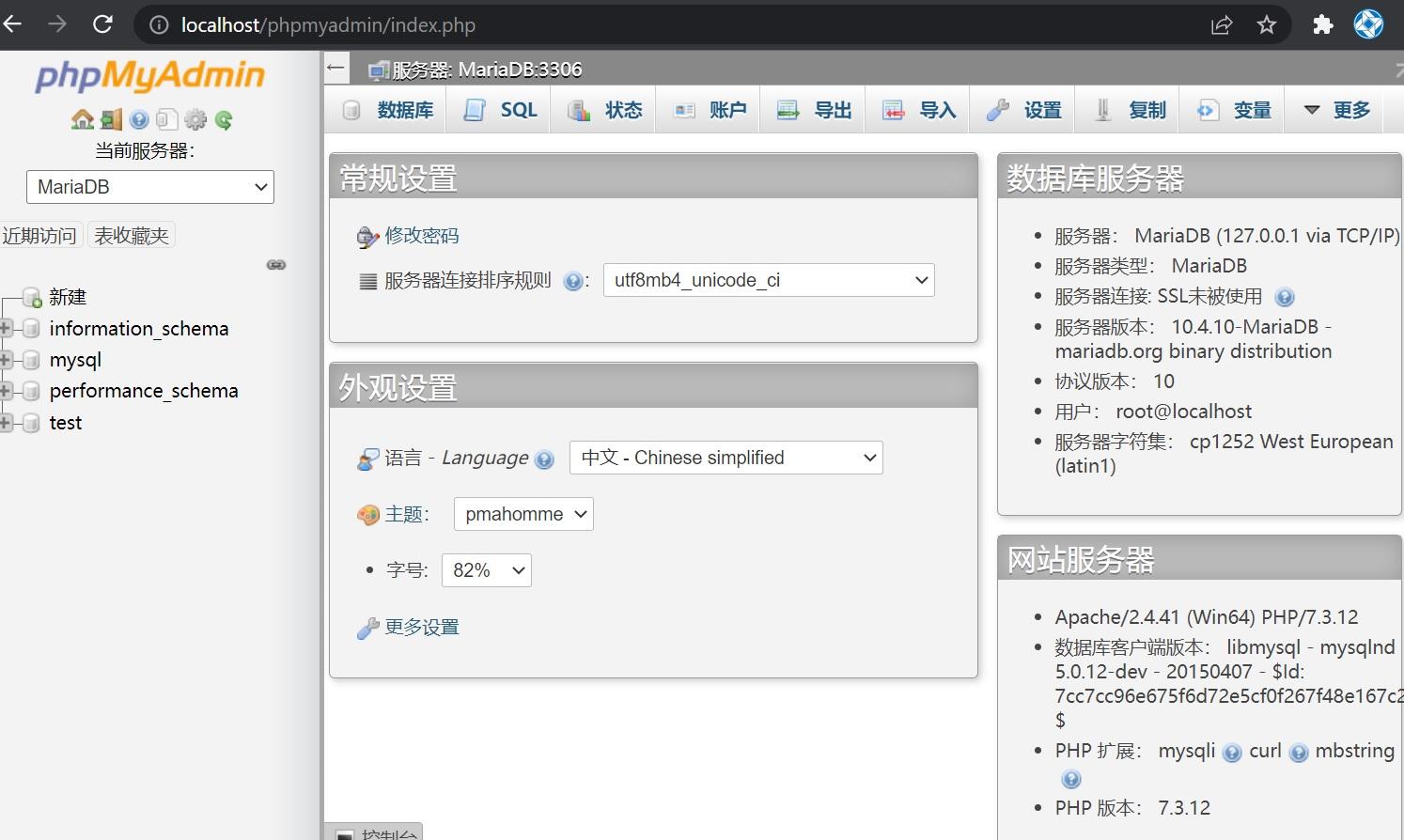Screen dimensions: 1404x840
Task: Open the 账户 tab
Action: coord(709,110)
